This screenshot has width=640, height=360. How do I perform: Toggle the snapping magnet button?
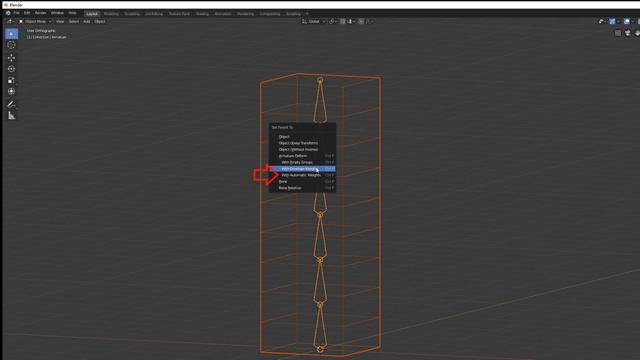click(343, 21)
